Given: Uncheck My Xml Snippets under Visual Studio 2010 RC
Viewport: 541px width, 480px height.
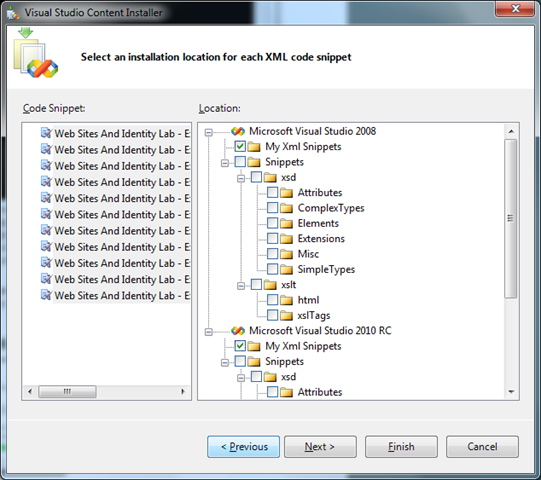Looking at the screenshot, I should (240, 346).
